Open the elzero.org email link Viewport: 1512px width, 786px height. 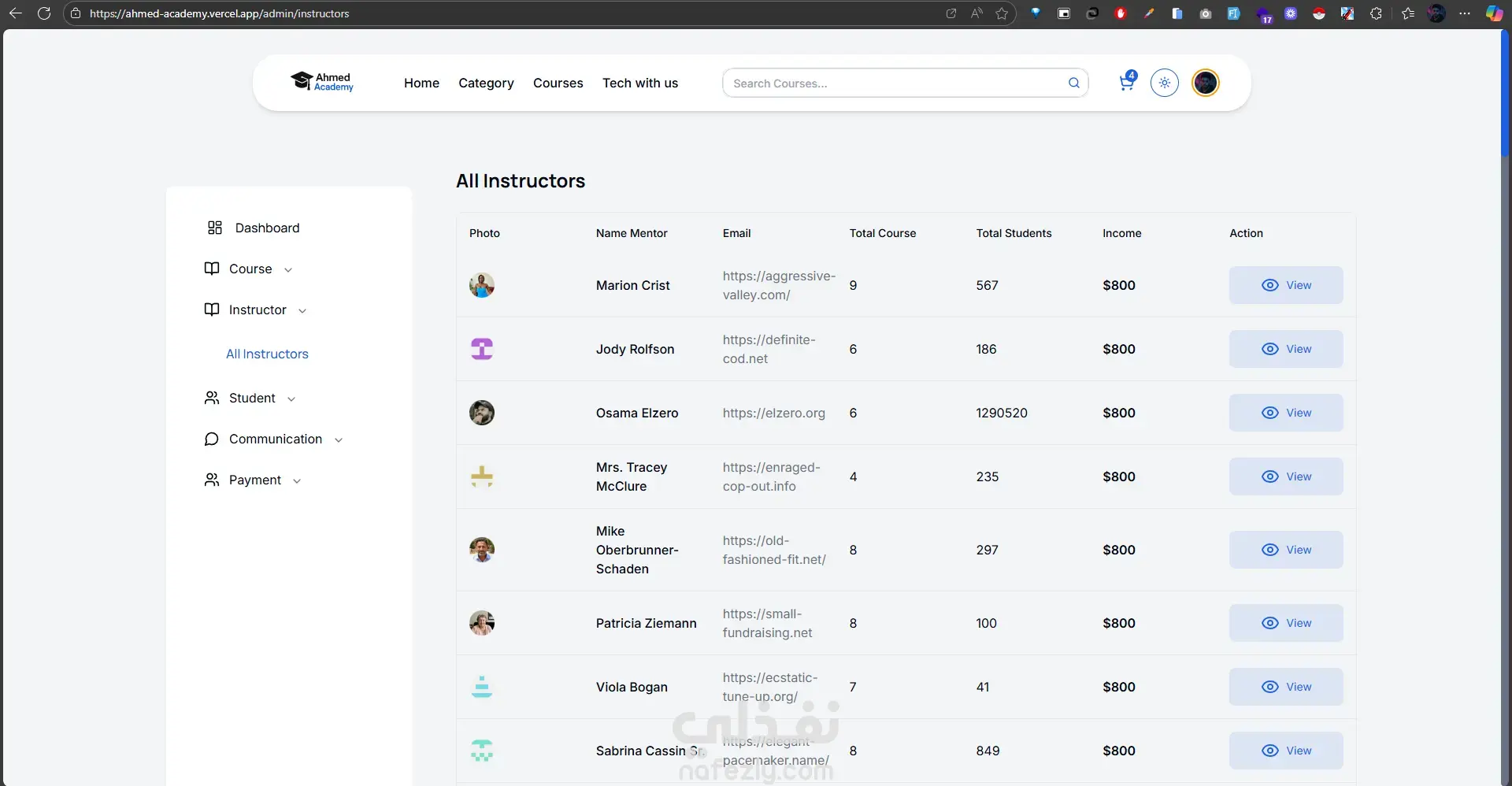pyautogui.click(x=773, y=413)
